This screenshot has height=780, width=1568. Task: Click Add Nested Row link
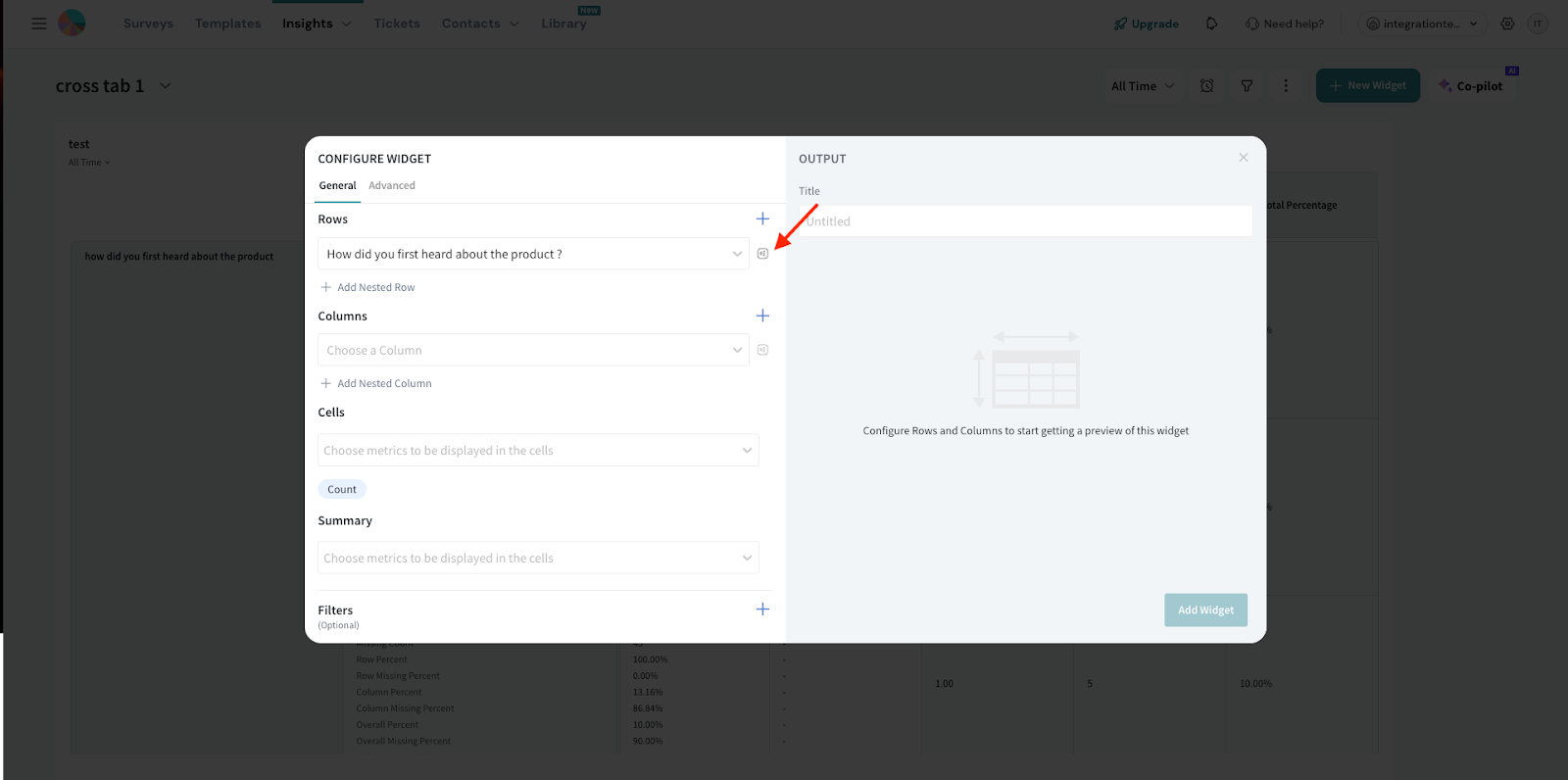[x=375, y=287]
